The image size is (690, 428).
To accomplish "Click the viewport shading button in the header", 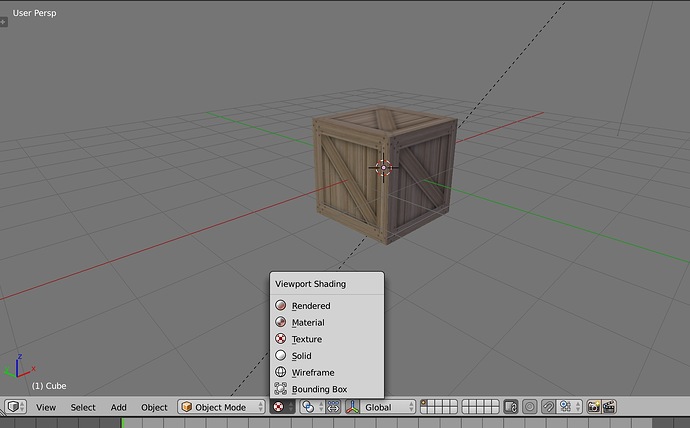I will pyautogui.click(x=282, y=407).
